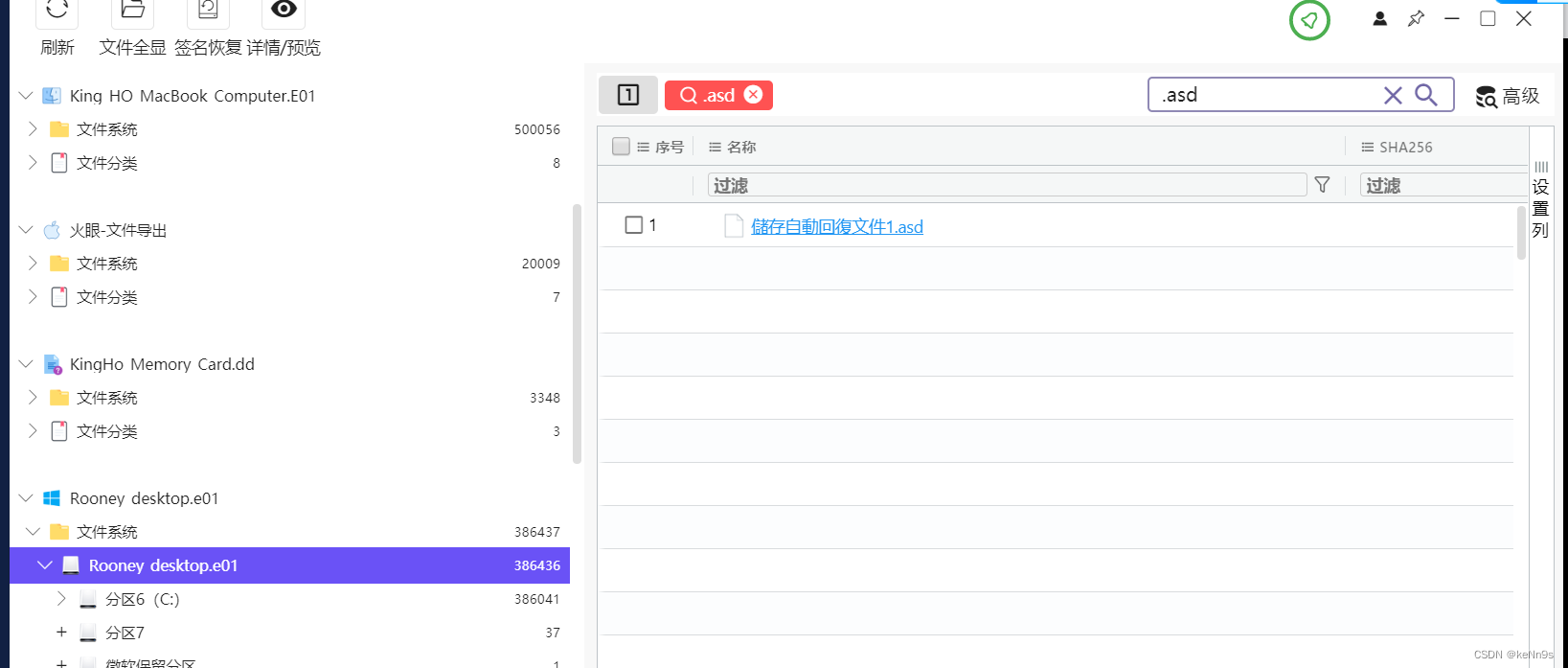Viewport: 1568px width, 668px height.
Task: Click apple icon of 火眼-文件导出
Action: (52, 230)
